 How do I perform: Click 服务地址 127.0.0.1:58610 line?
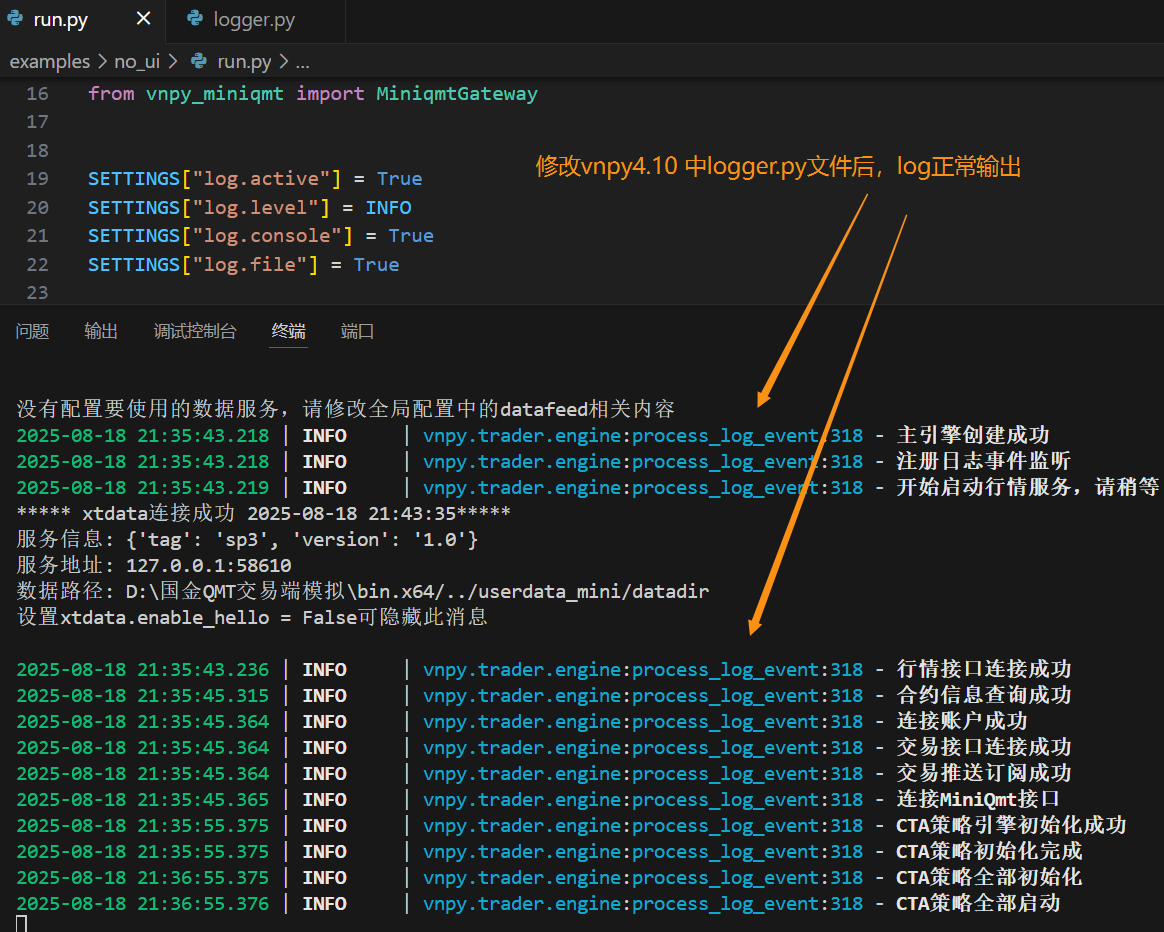pyautogui.click(x=154, y=565)
